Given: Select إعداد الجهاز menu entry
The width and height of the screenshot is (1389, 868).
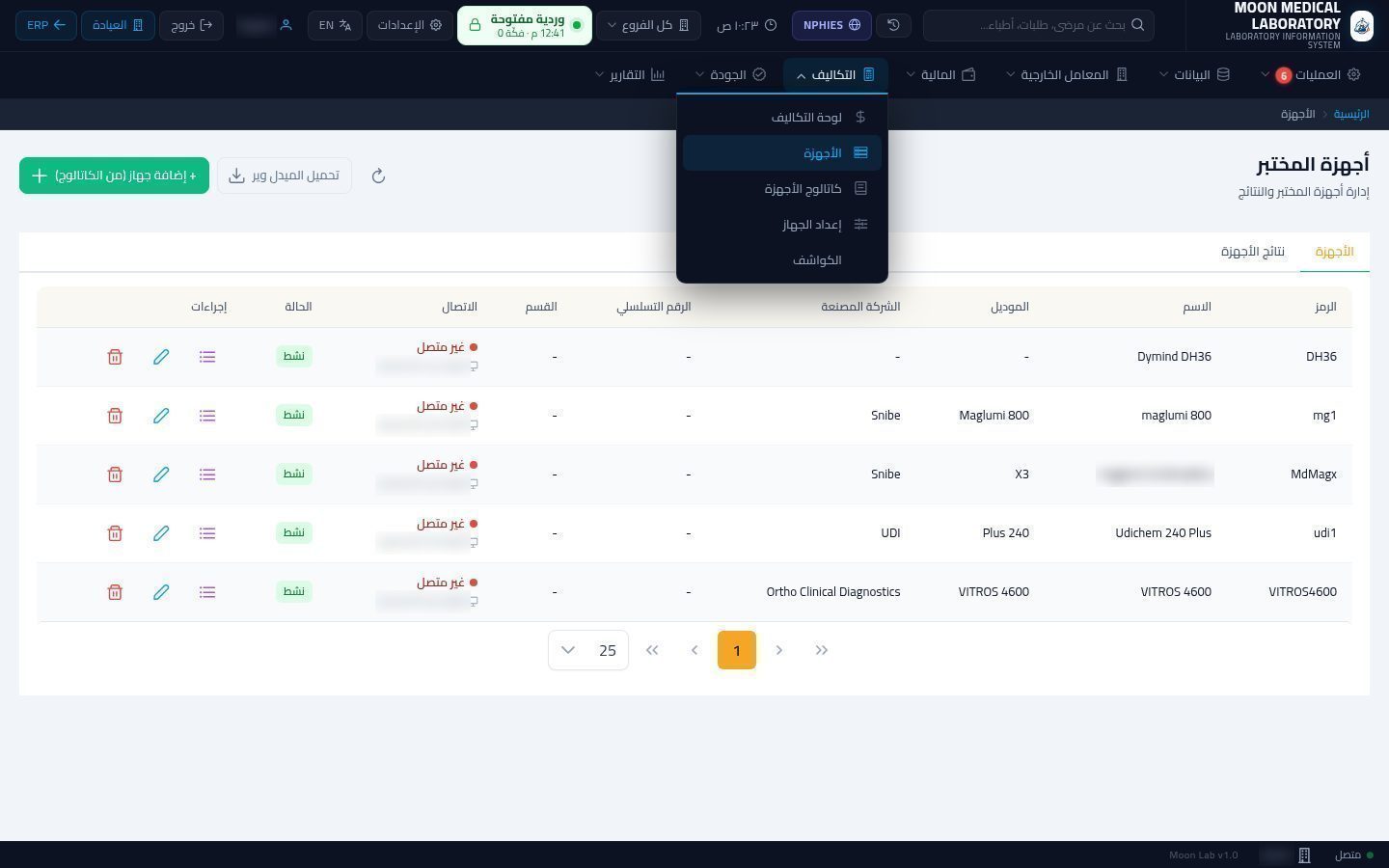Looking at the screenshot, I should (782, 225).
